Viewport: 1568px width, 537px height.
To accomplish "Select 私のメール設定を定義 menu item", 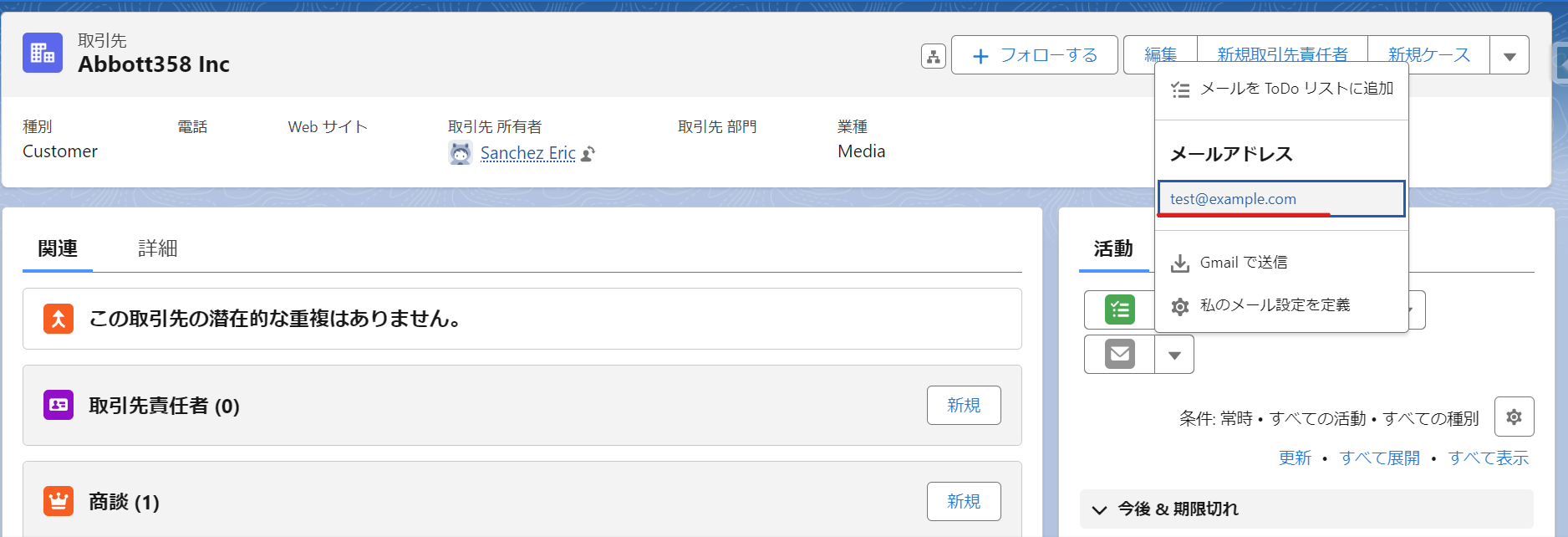I will [x=1281, y=305].
